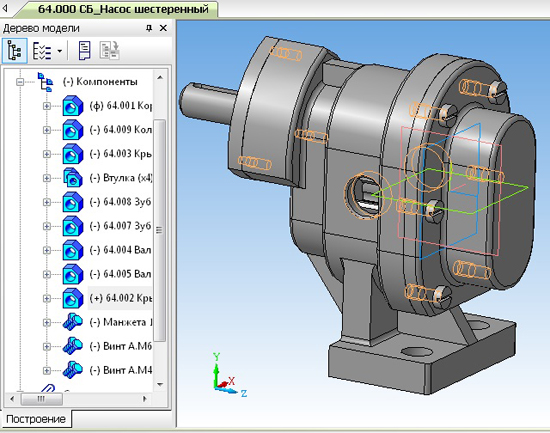Expand the Манжета component
This screenshot has height=433, width=550.
click(47, 322)
